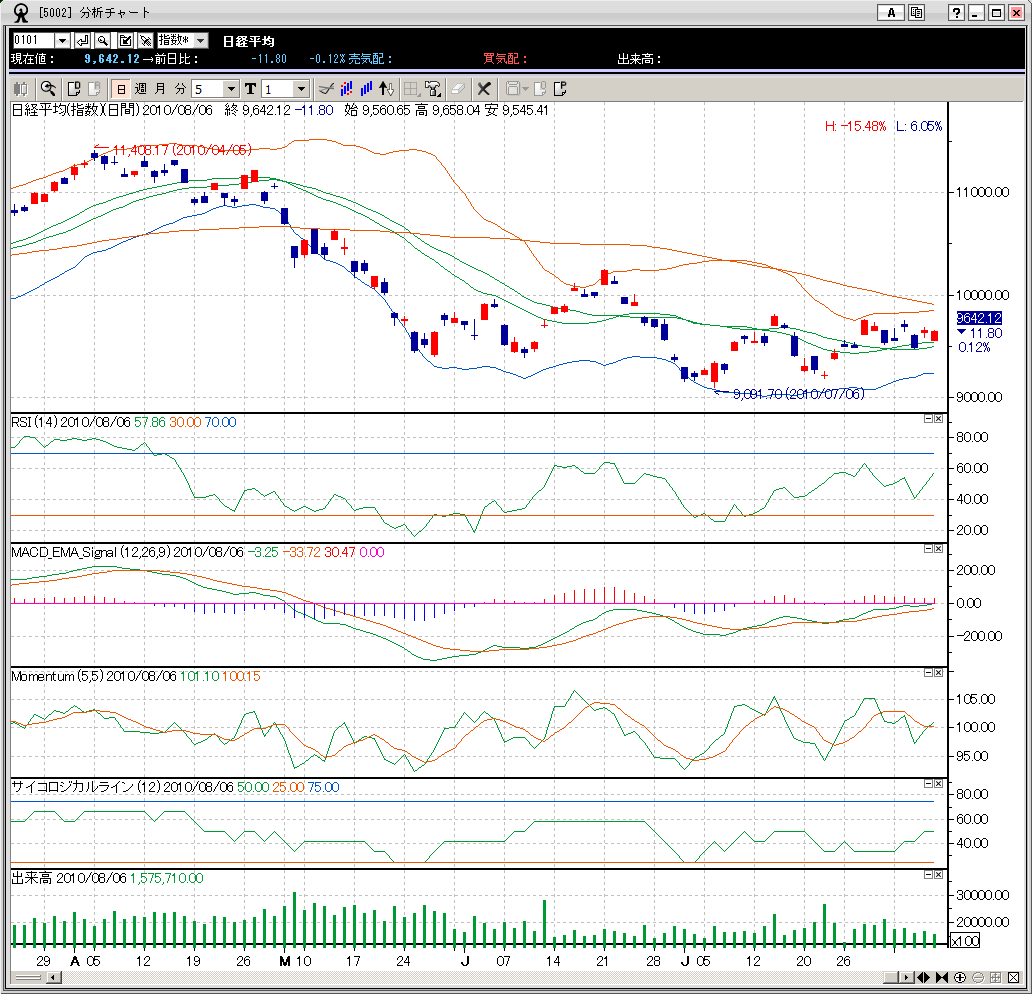Open the 指数 market type dropdown
The image size is (1032, 994).
click(200, 41)
